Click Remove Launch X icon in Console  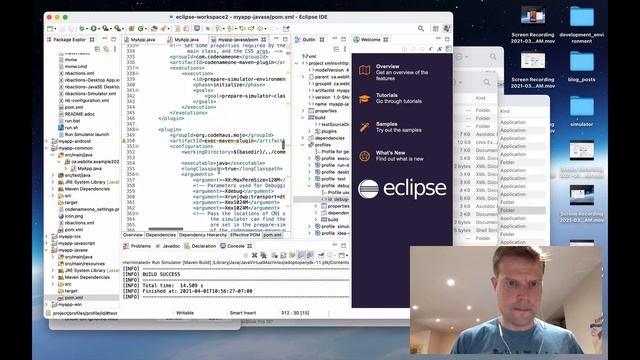[254, 256]
